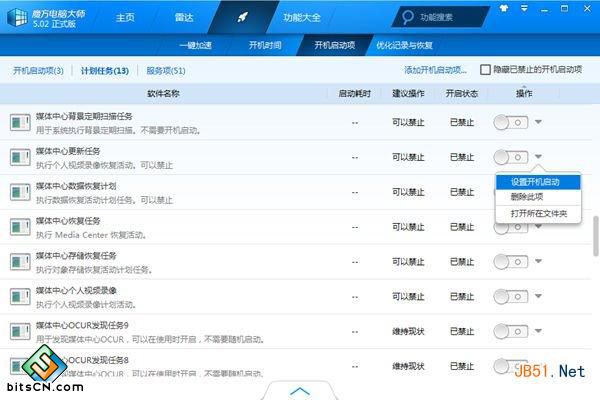The width and height of the screenshot is (600, 400).
Task: Click 维持现状 for 媒体中心OCUR发现任务9
Action: coord(408,331)
